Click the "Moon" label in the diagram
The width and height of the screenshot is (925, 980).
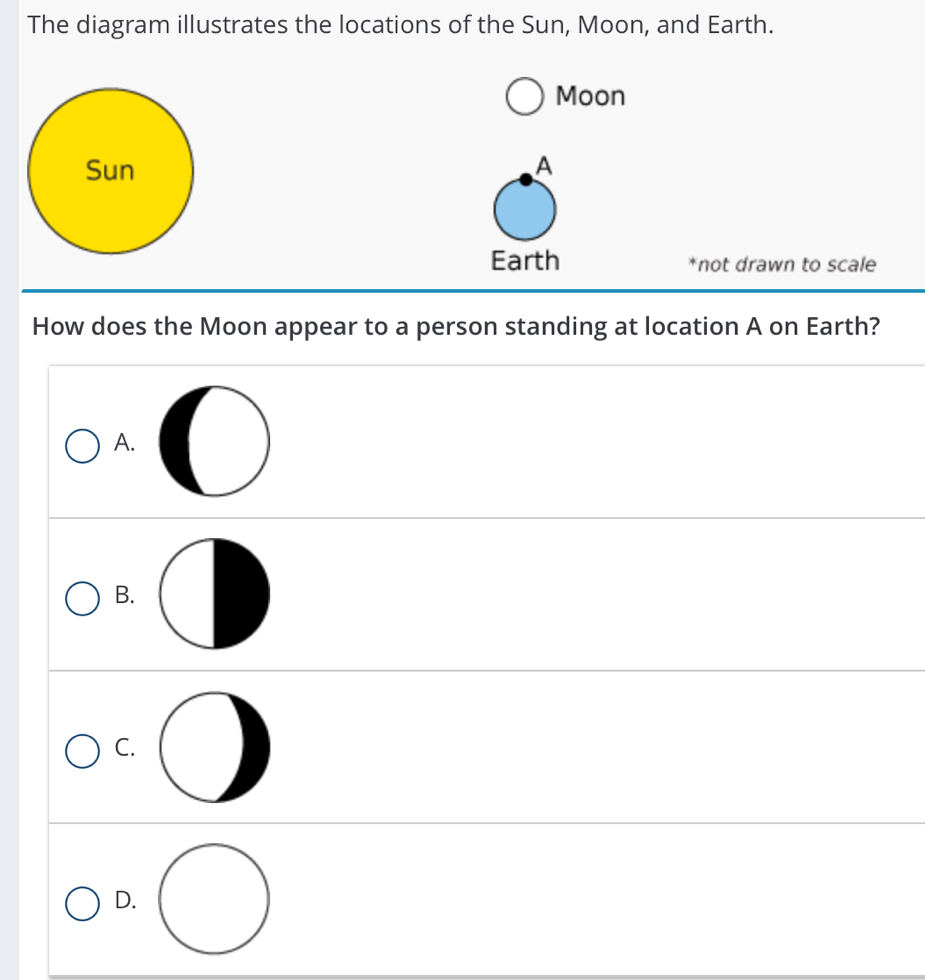[590, 97]
